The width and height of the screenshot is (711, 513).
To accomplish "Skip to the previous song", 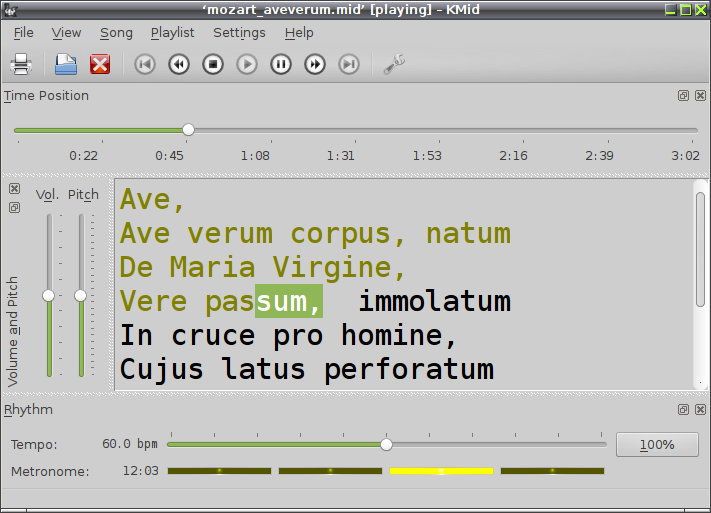I will click(145, 64).
